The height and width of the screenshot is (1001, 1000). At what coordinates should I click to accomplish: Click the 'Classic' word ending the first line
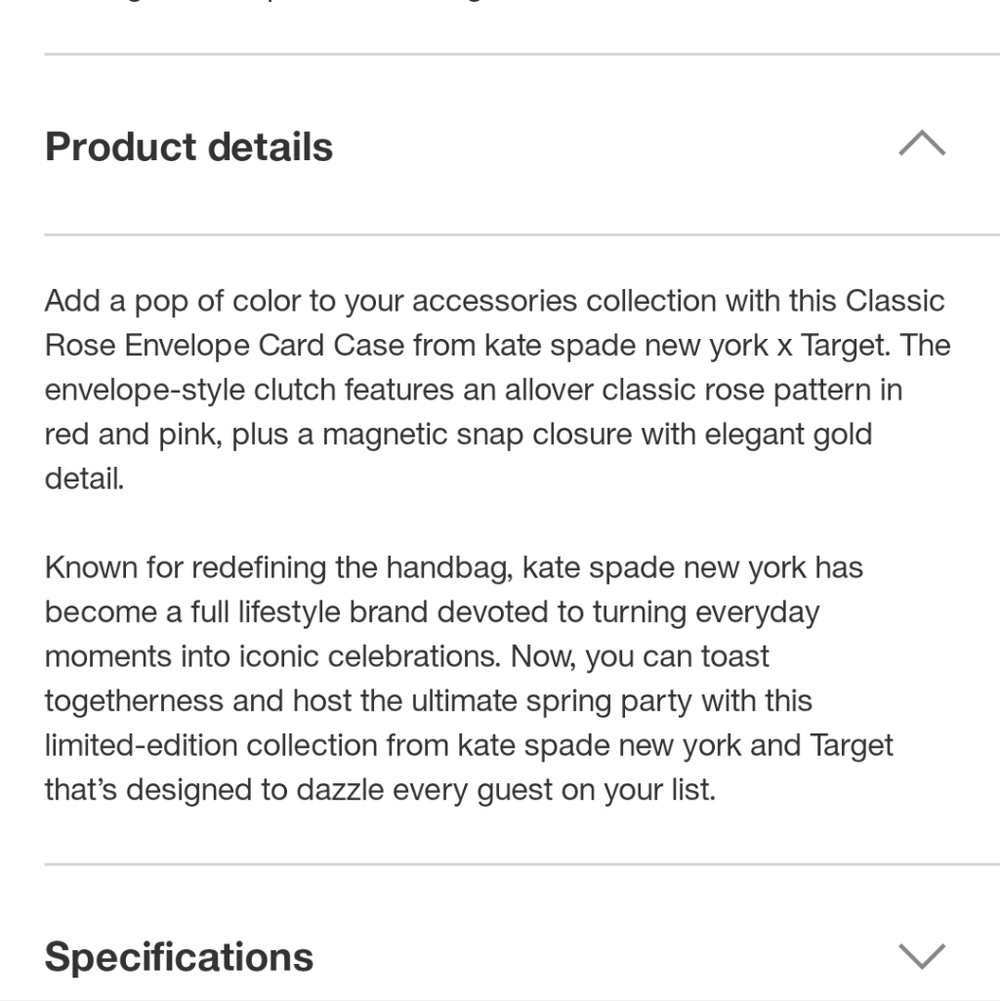tap(895, 301)
